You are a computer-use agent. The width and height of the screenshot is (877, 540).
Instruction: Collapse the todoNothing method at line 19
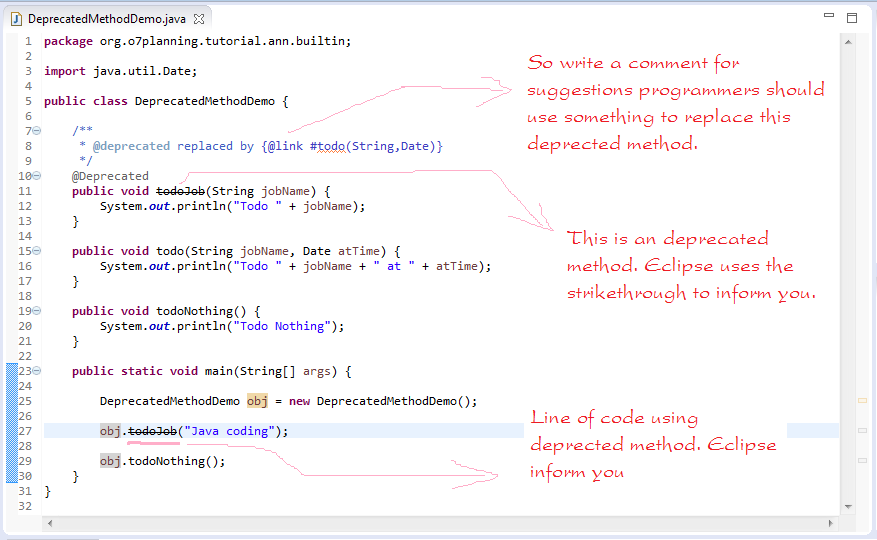pos(37,311)
